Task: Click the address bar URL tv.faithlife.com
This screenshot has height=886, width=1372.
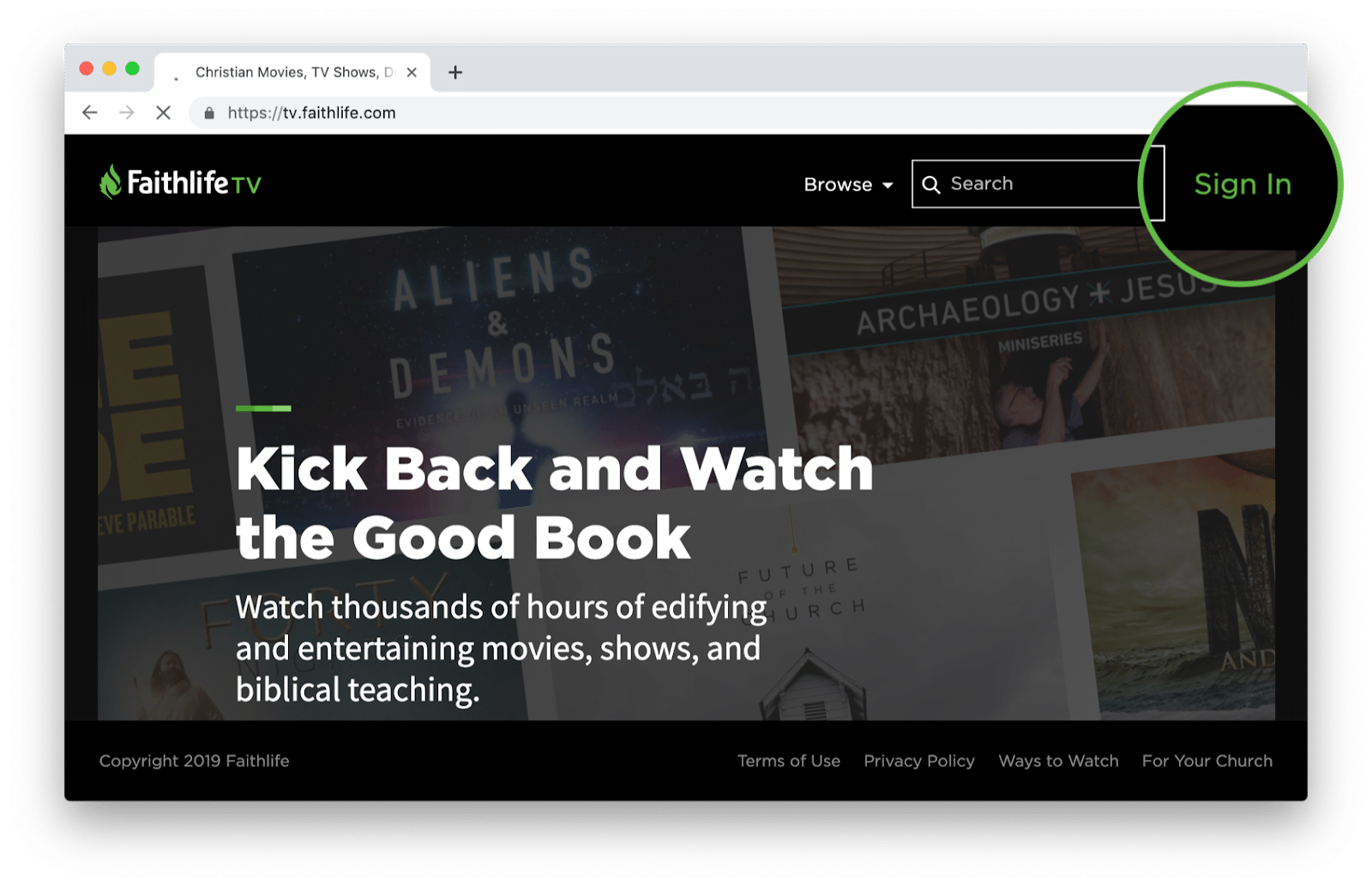Action: click(x=311, y=112)
